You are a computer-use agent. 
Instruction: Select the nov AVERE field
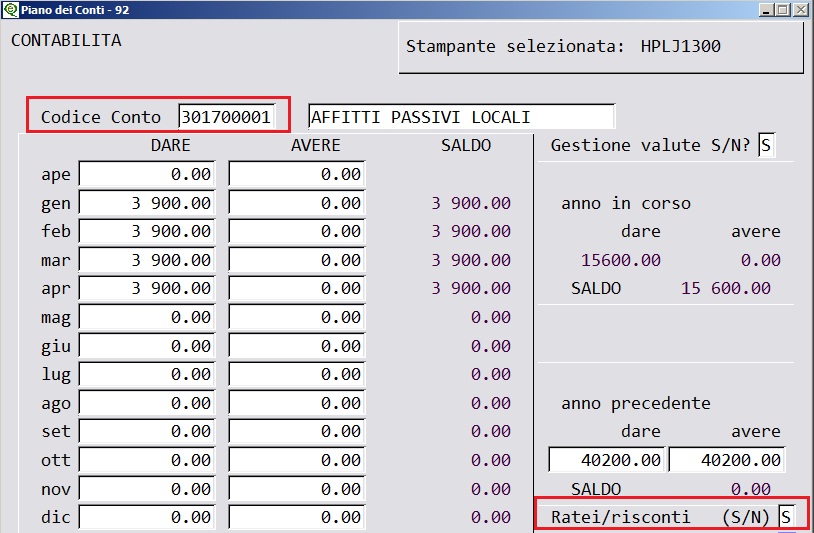[297, 489]
